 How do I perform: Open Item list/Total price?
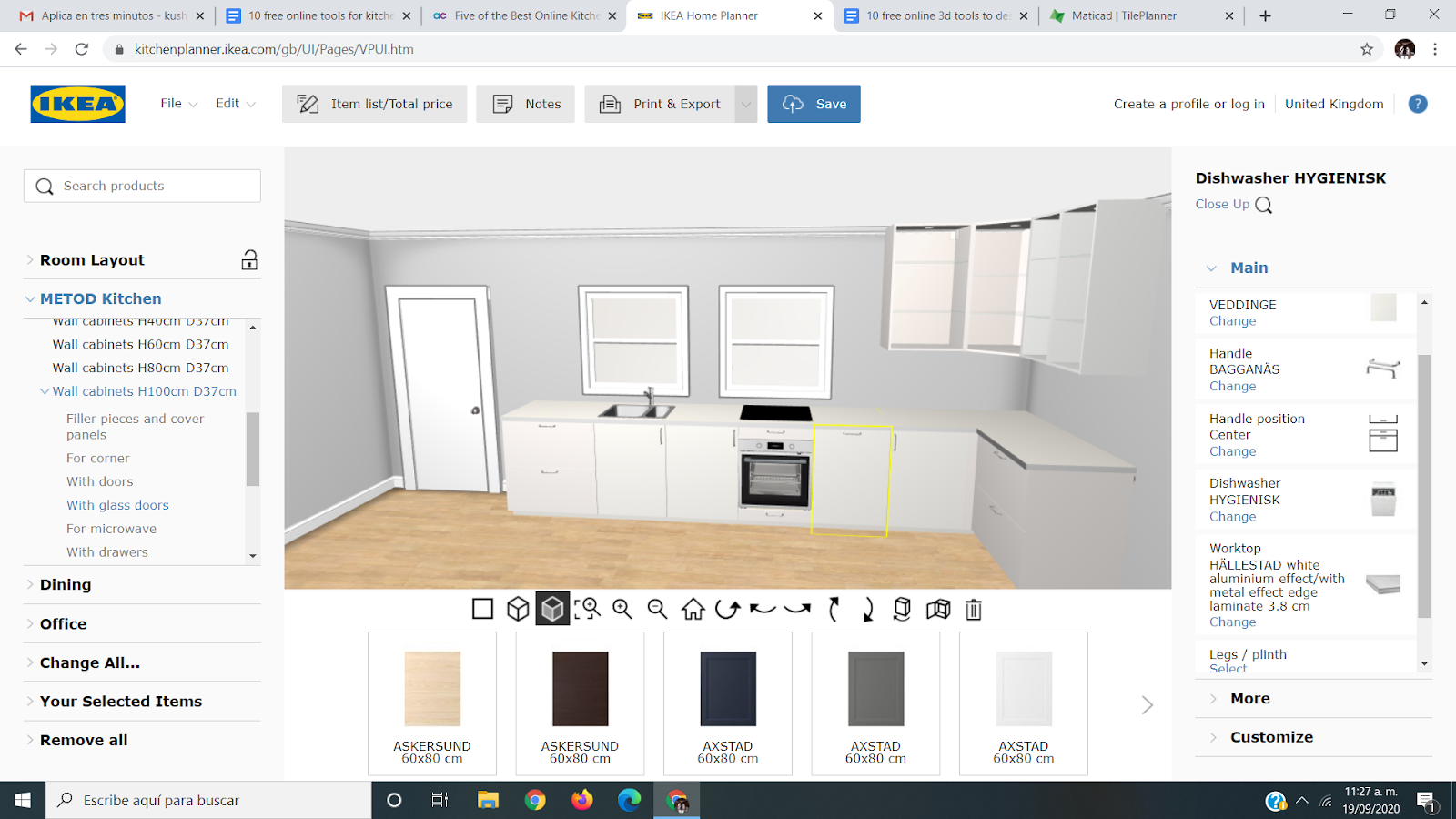click(374, 104)
